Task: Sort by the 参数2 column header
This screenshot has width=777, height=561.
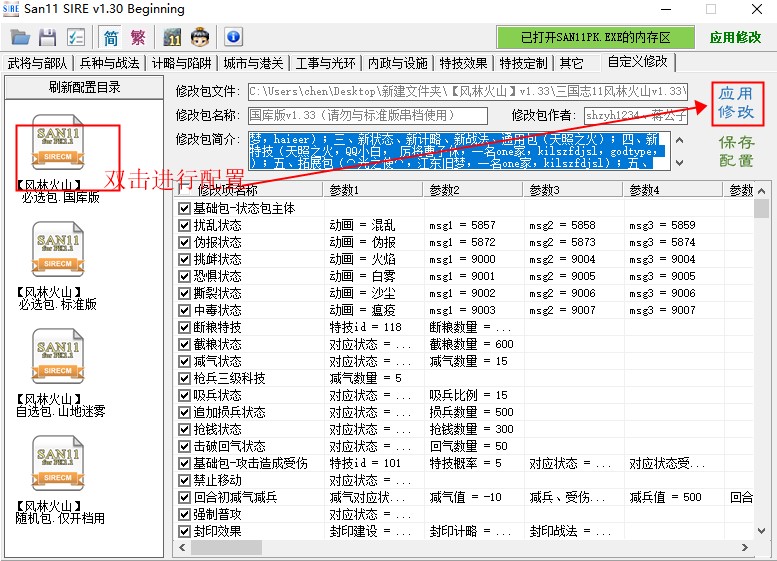Action: point(474,190)
